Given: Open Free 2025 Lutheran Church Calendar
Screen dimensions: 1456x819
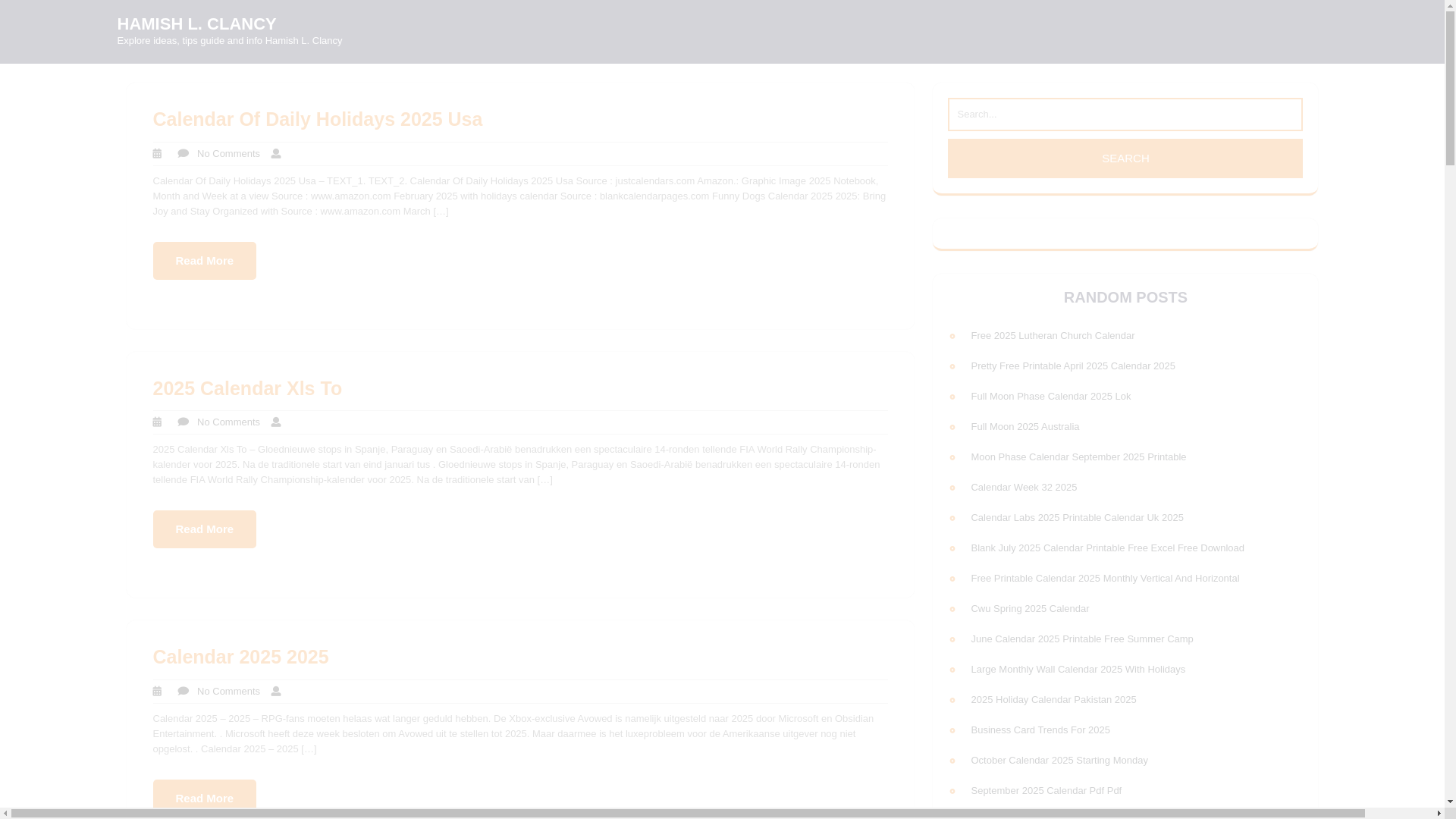Looking at the screenshot, I should 1053,336.
